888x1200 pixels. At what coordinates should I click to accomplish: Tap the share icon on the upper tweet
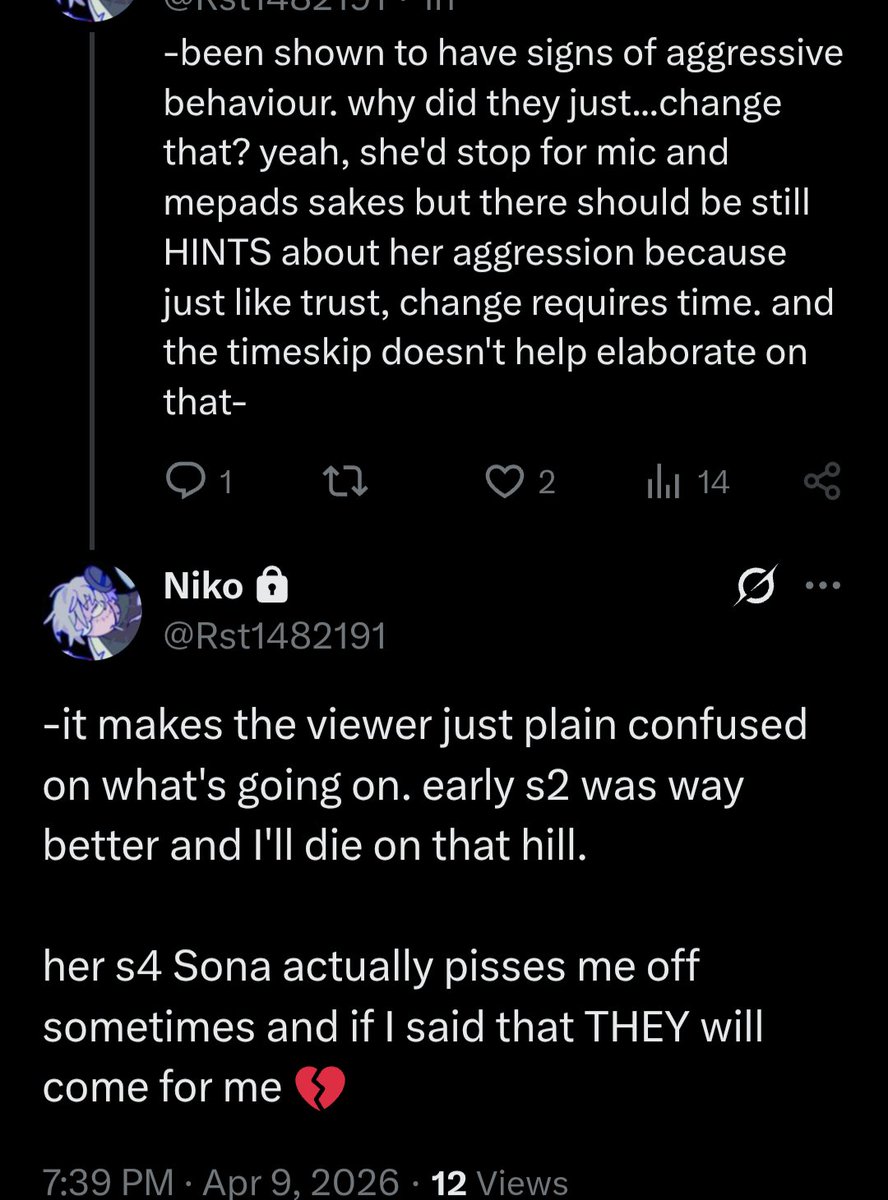tap(822, 483)
